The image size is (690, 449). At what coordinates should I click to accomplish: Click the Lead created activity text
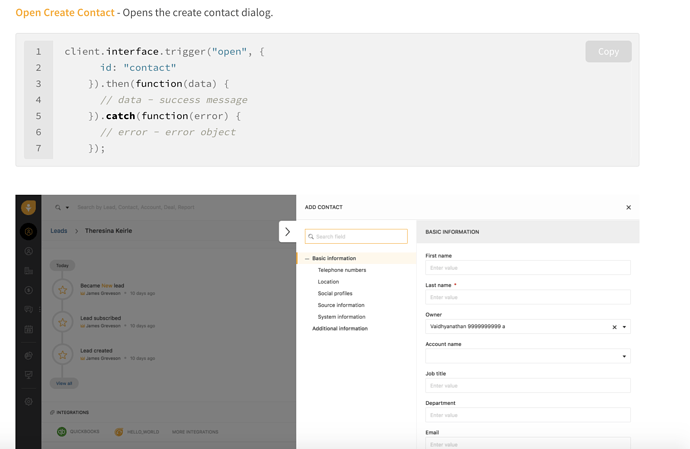(x=96, y=351)
